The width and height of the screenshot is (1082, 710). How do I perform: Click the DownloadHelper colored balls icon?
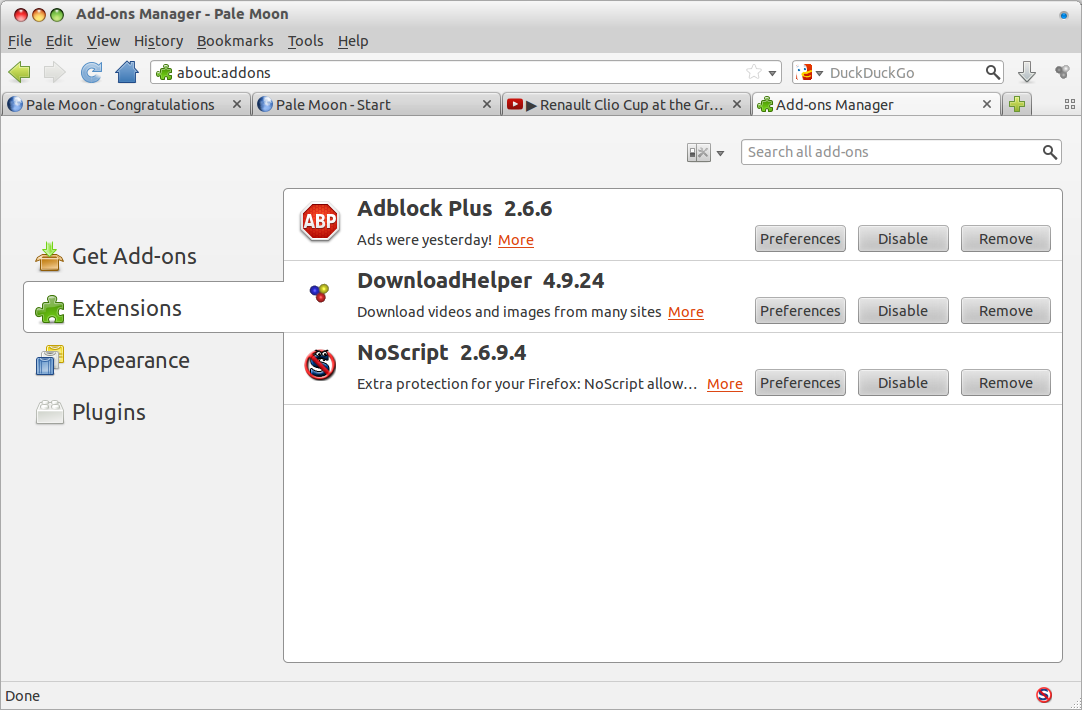coord(319,293)
